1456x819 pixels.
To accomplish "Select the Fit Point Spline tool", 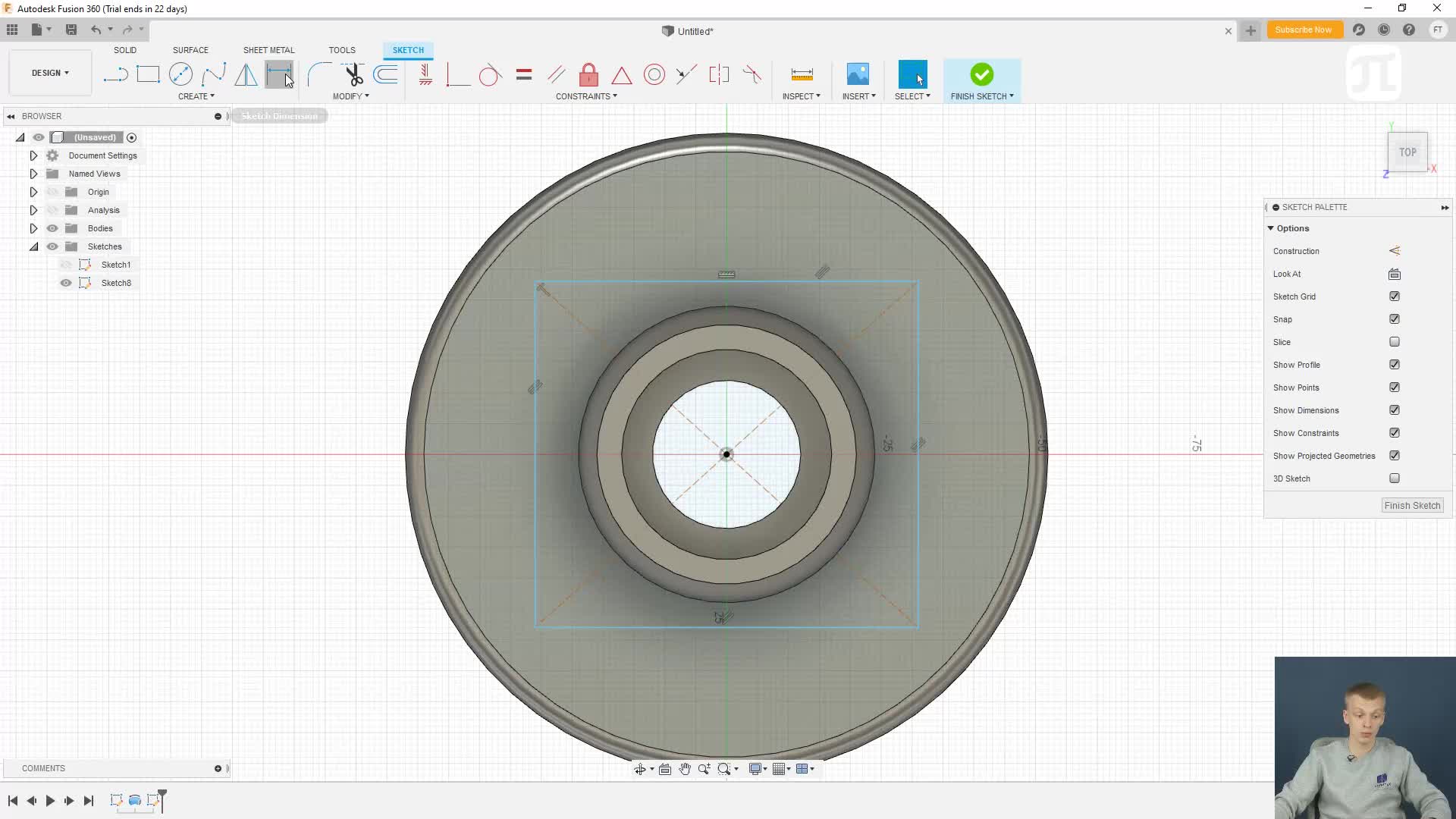I will coord(214,74).
